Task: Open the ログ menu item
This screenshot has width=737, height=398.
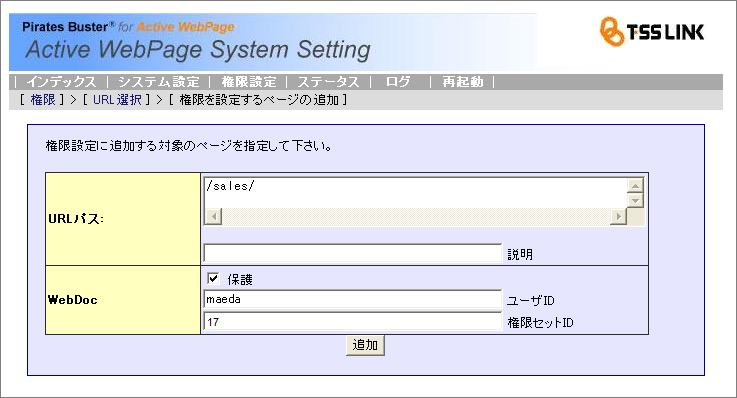Action: [x=398, y=82]
